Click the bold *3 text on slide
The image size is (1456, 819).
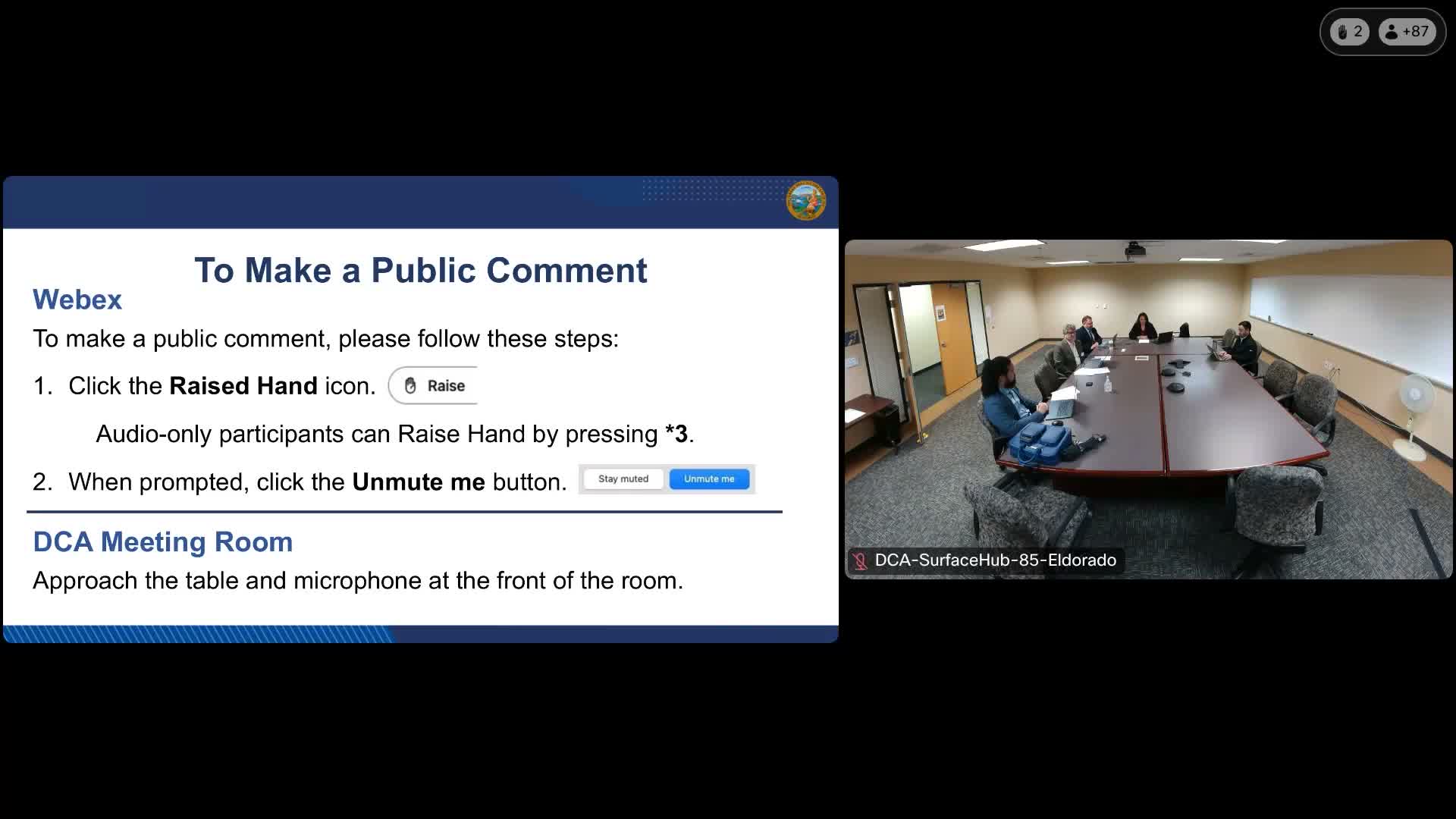(676, 435)
